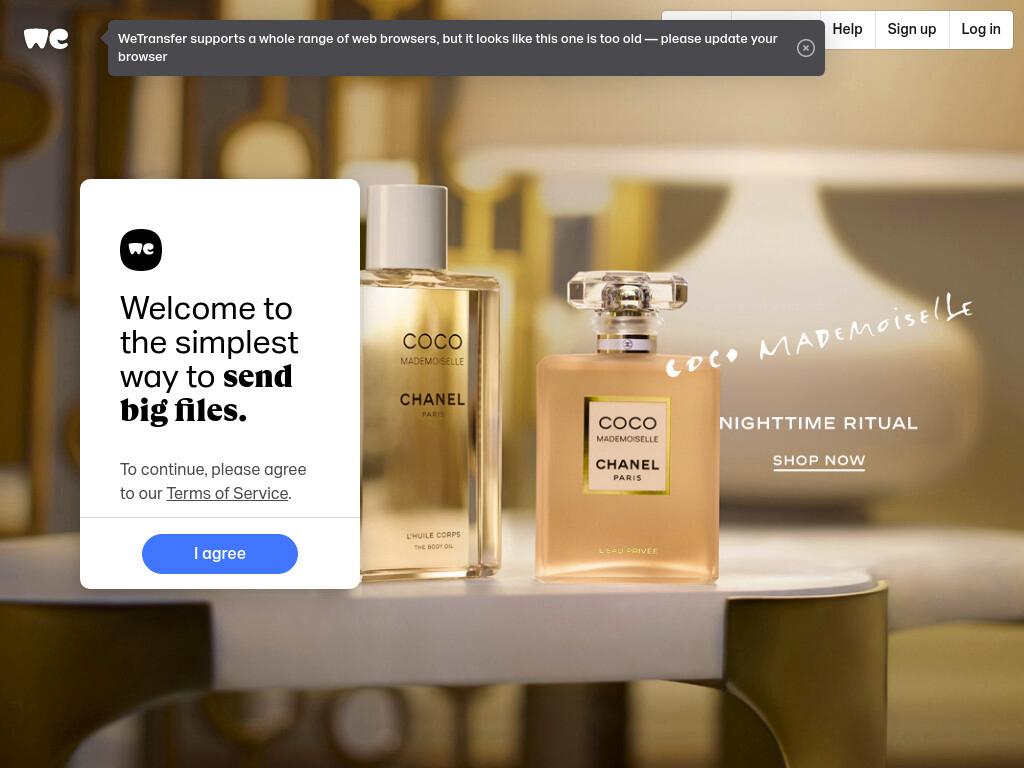Viewport: 1024px width, 768px height.
Task: Open the Help menu item
Action: (847, 29)
